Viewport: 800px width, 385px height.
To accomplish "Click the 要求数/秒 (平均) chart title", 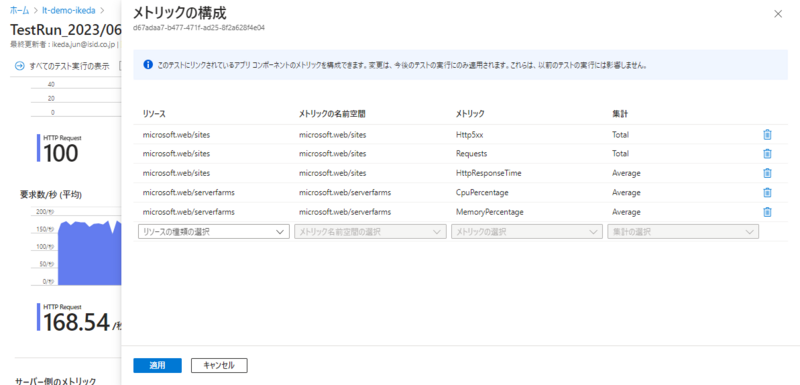I will pos(51,194).
